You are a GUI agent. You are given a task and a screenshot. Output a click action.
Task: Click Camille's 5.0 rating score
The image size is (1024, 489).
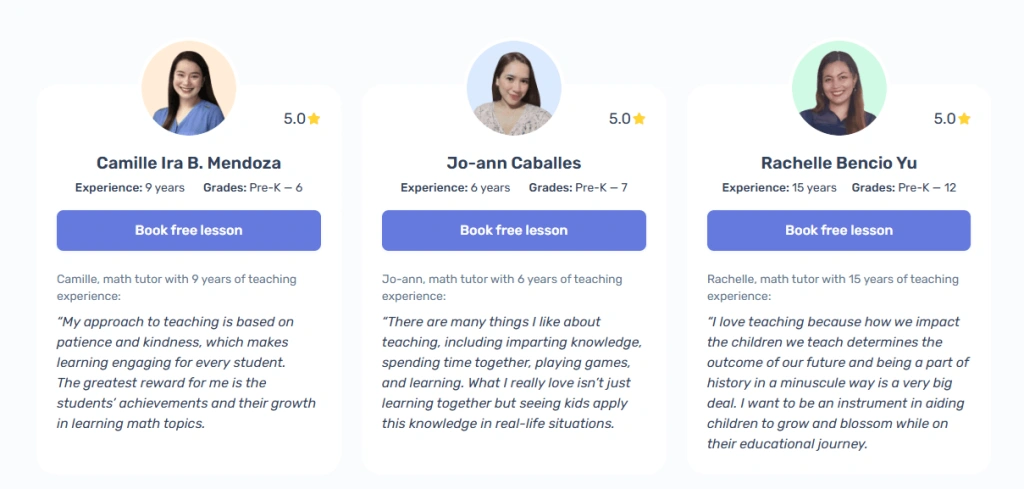pos(294,119)
